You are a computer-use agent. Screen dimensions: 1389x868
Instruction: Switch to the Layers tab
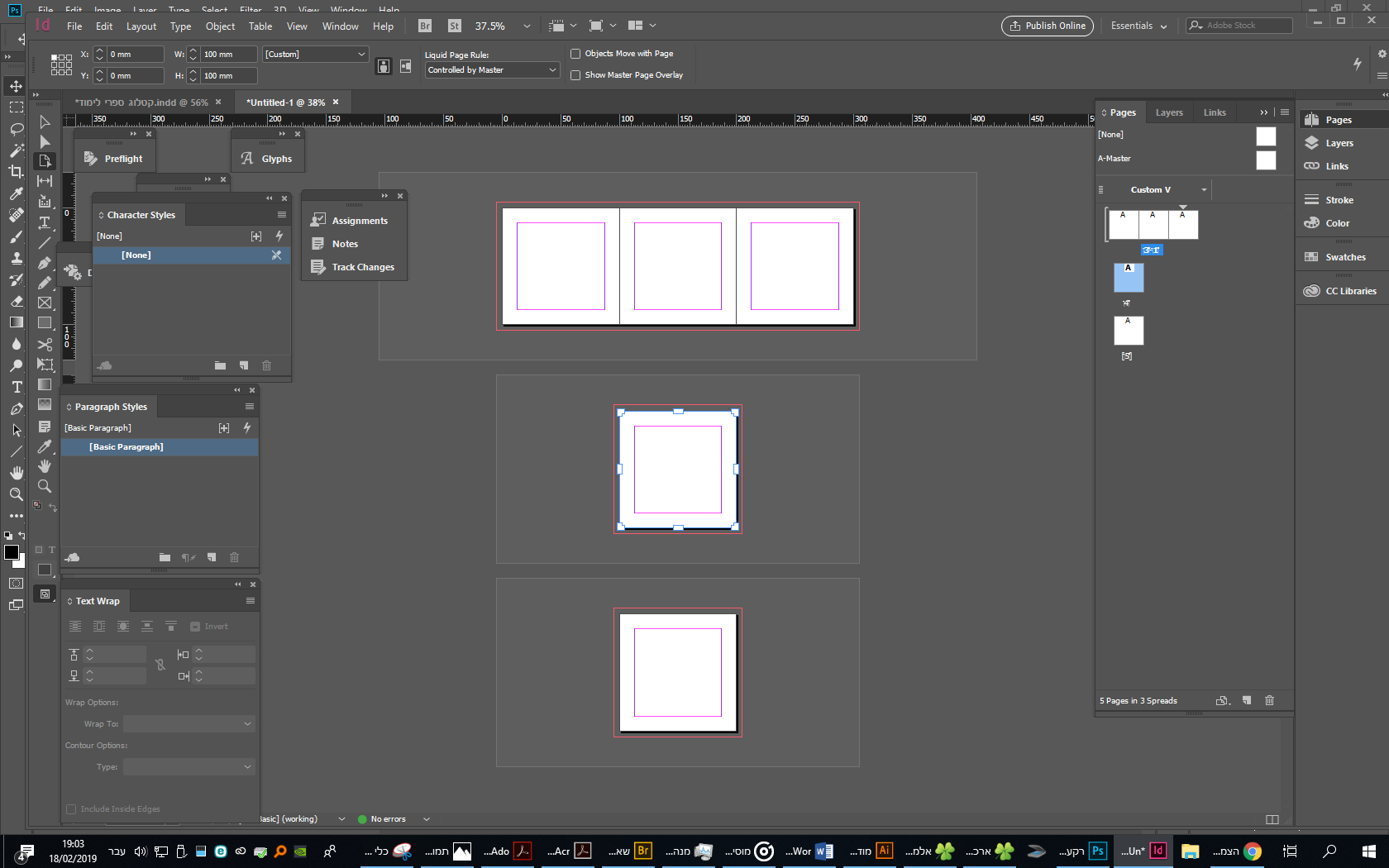(x=1168, y=112)
